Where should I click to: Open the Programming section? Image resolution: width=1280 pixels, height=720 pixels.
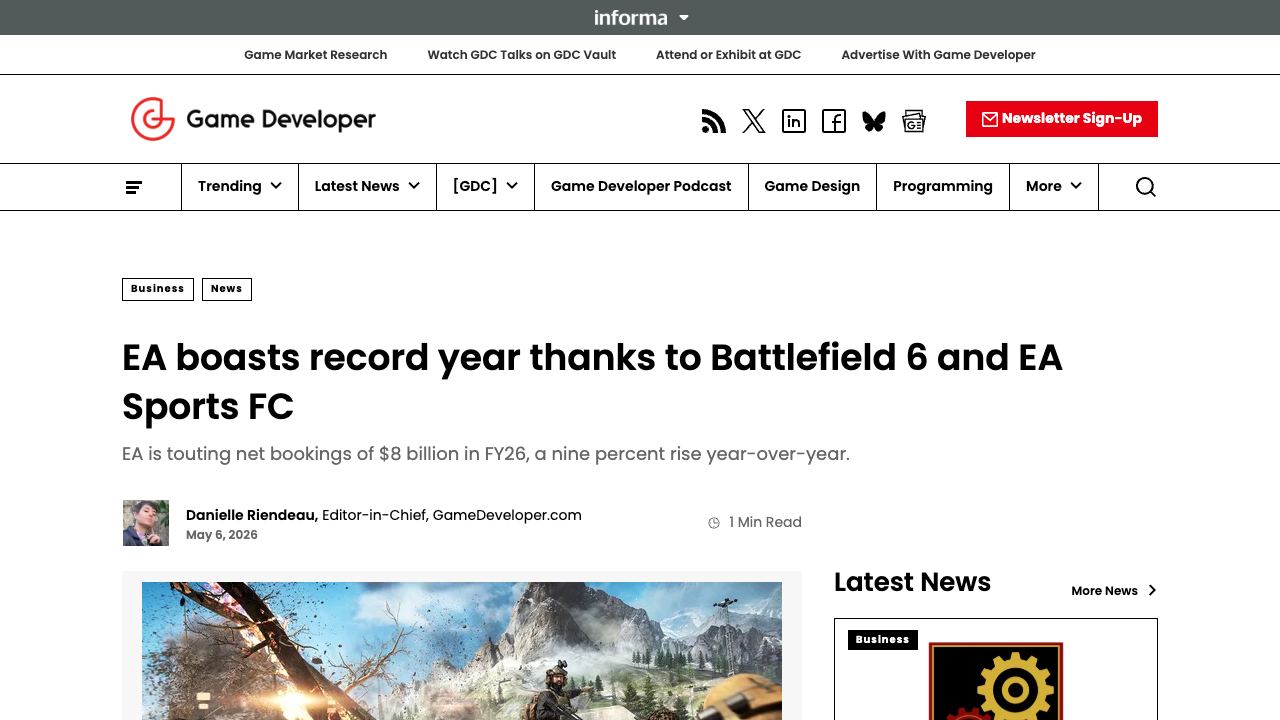pos(943,187)
